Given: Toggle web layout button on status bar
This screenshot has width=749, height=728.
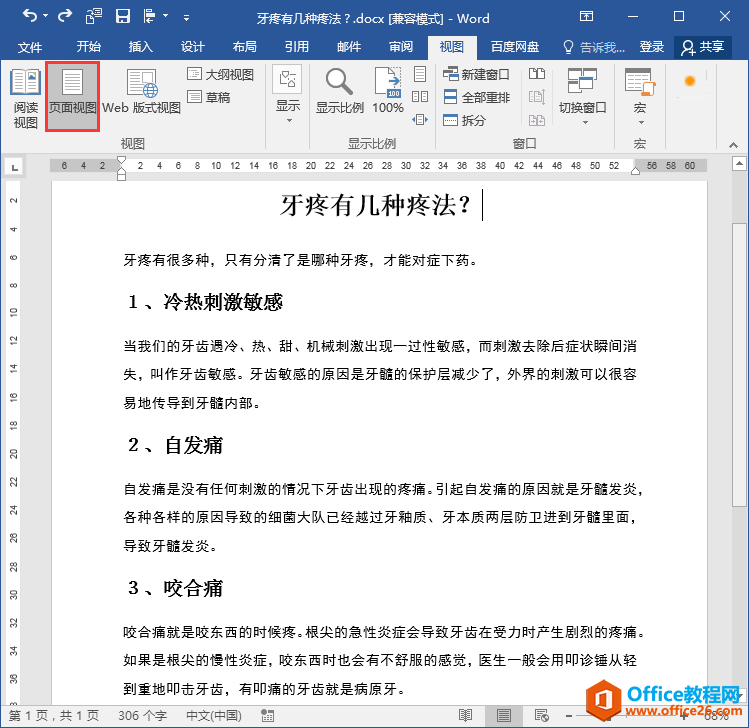Looking at the screenshot, I should (x=542, y=715).
